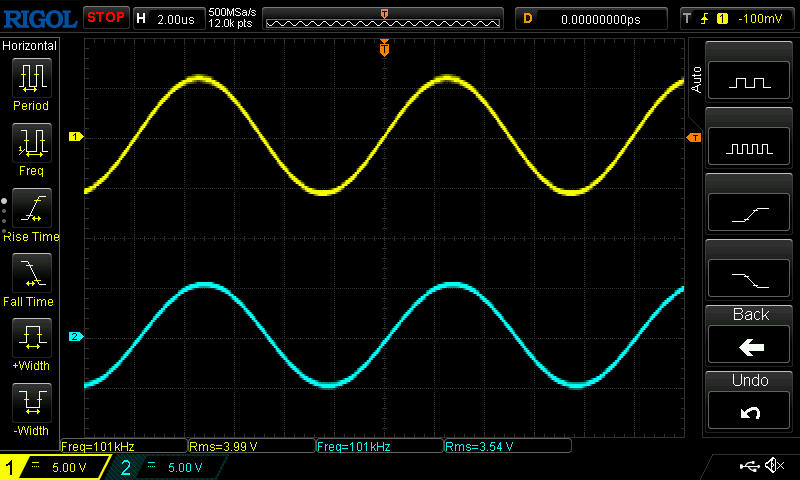Image resolution: width=800 pixels, height=480 pixels.
Task: Click the channel 1 ground marker
Action: coord(76,136)
